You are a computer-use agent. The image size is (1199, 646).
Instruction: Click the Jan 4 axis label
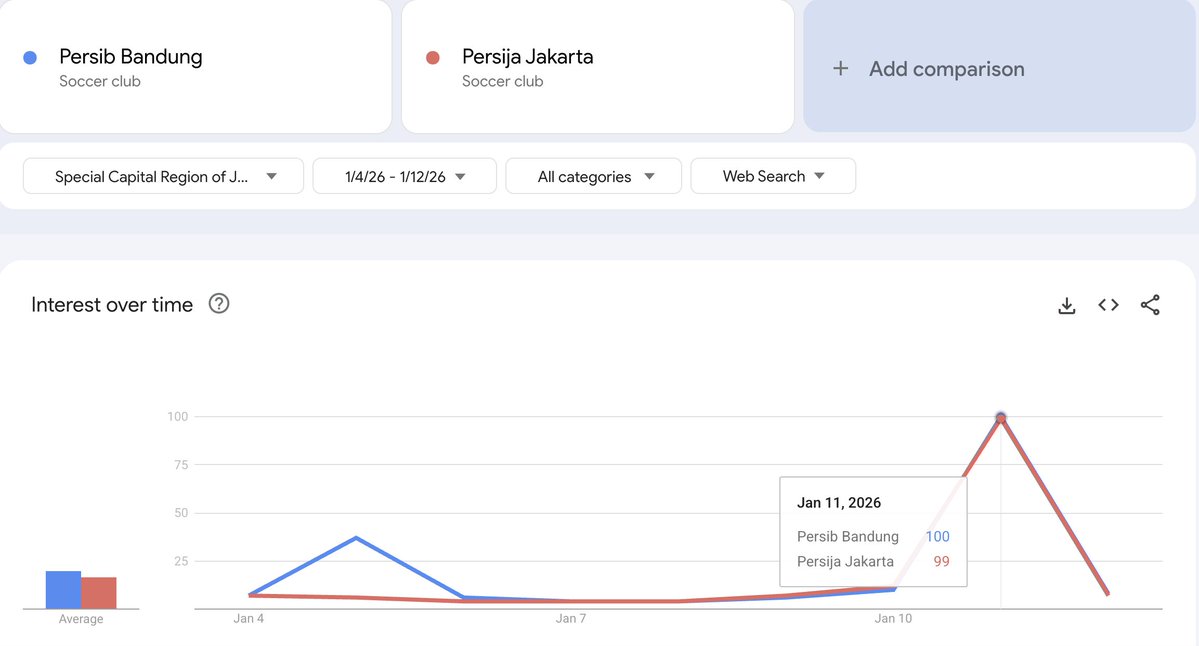coord(249,618)
